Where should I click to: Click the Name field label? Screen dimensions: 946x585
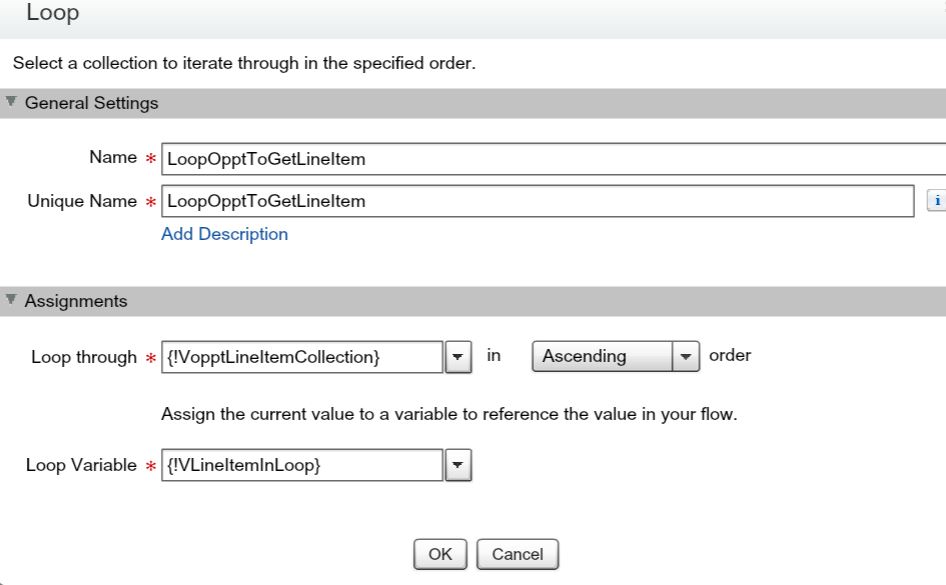coord(112,157)
